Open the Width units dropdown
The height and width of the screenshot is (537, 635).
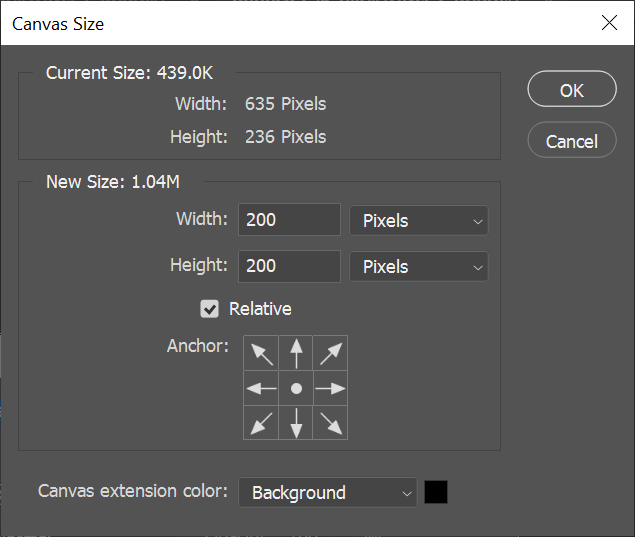click(x=418, y=221)
